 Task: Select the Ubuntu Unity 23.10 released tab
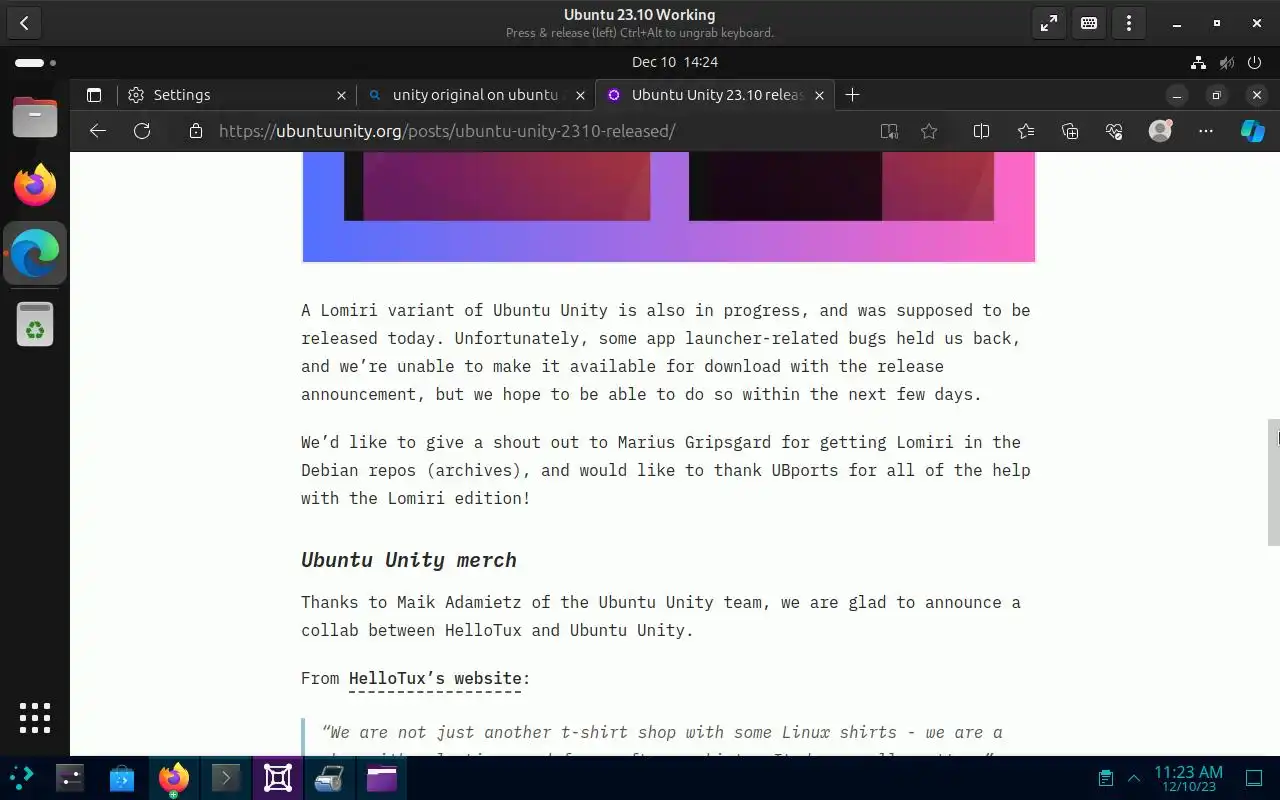coord(714,95)
